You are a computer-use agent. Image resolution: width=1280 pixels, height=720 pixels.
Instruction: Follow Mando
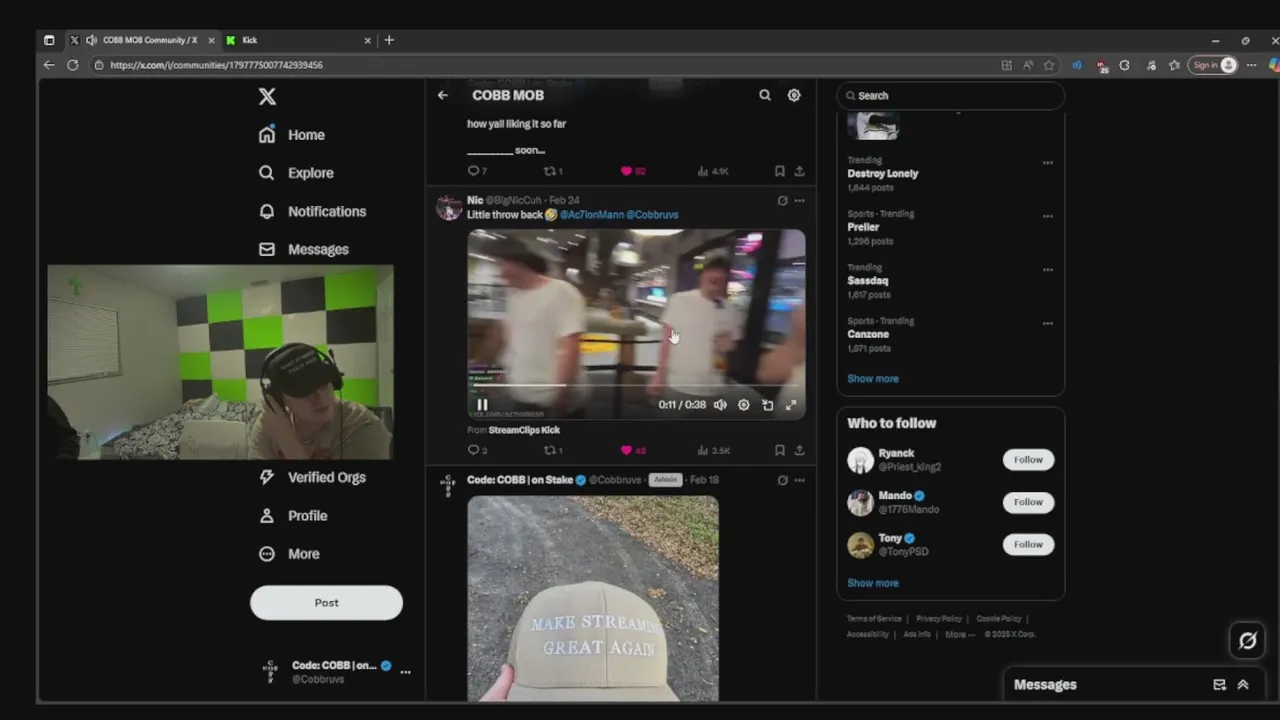[1028, 502]
